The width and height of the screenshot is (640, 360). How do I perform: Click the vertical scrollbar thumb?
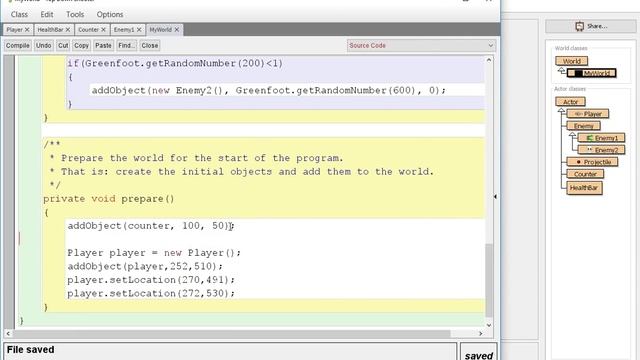click(489, 280)
